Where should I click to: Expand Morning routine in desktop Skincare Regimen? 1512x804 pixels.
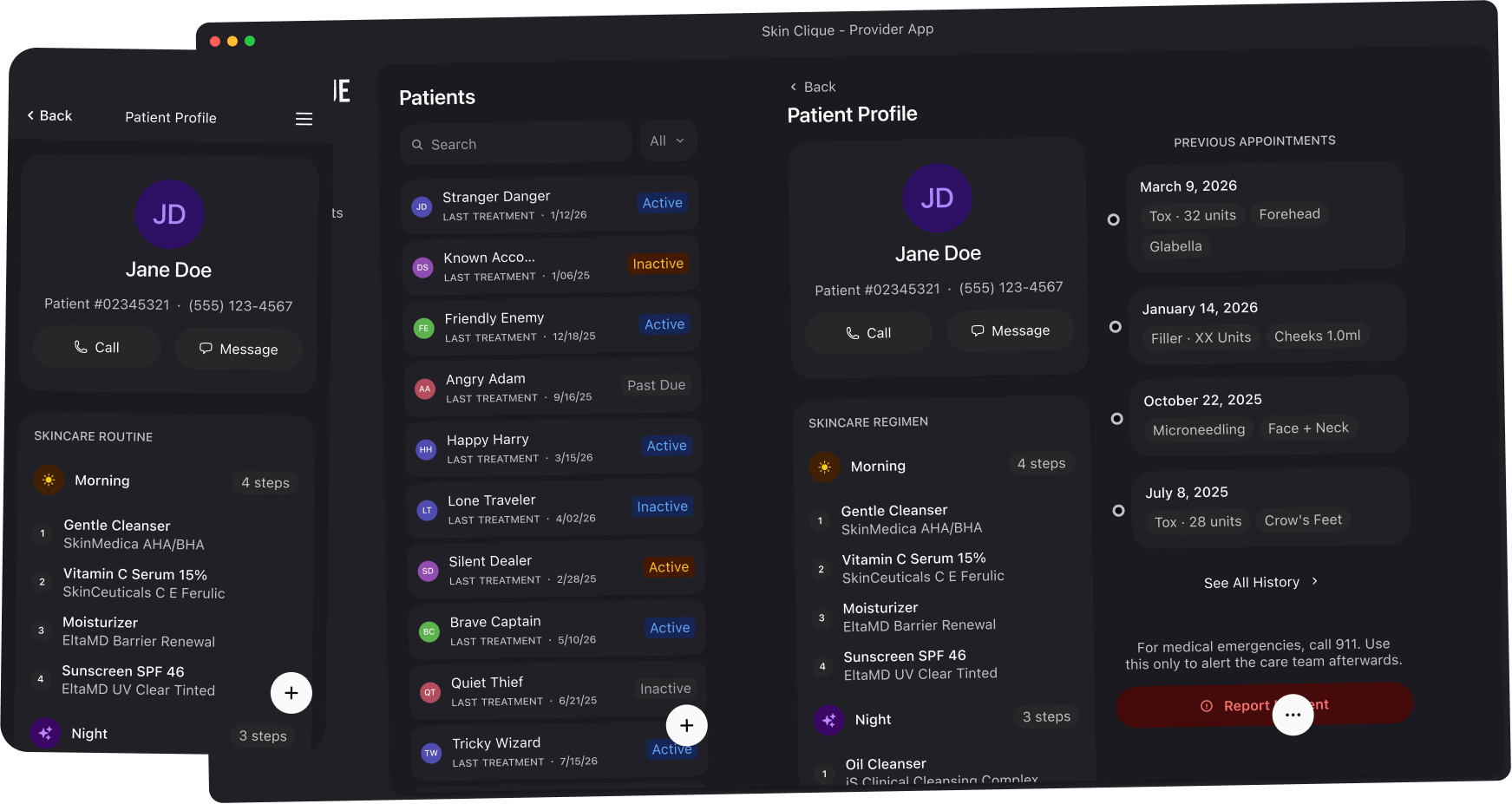pyautogui.click(x=943, y=466)
